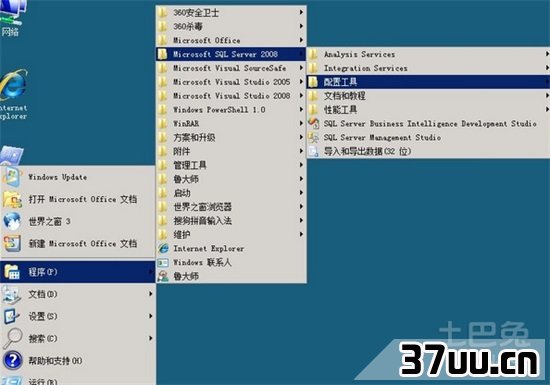Select Integration Services menu item
This screenshot has width=550, height=385.
point(428,68)
